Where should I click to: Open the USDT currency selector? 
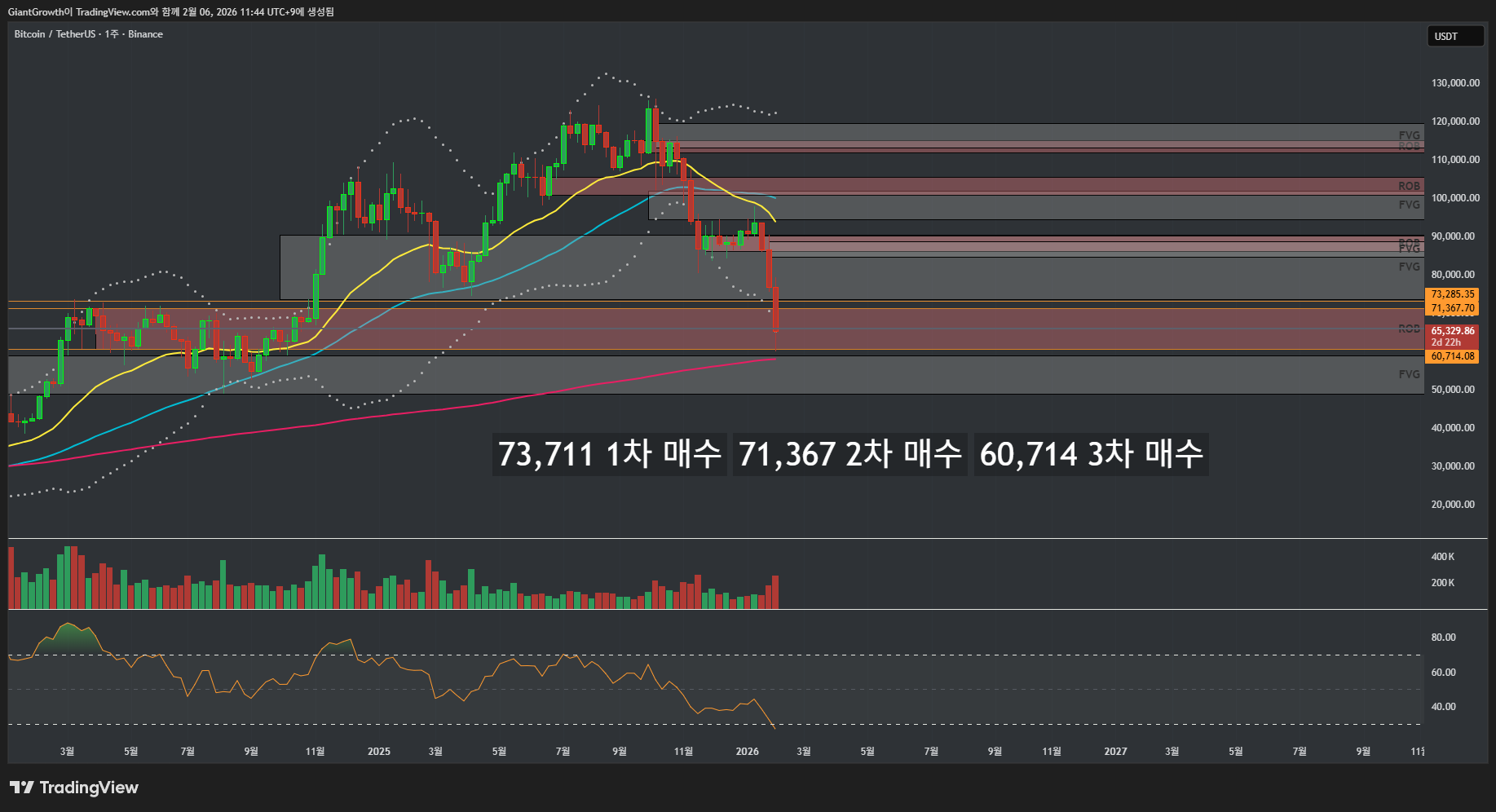pyautogui.click(x=1454, y=36)
